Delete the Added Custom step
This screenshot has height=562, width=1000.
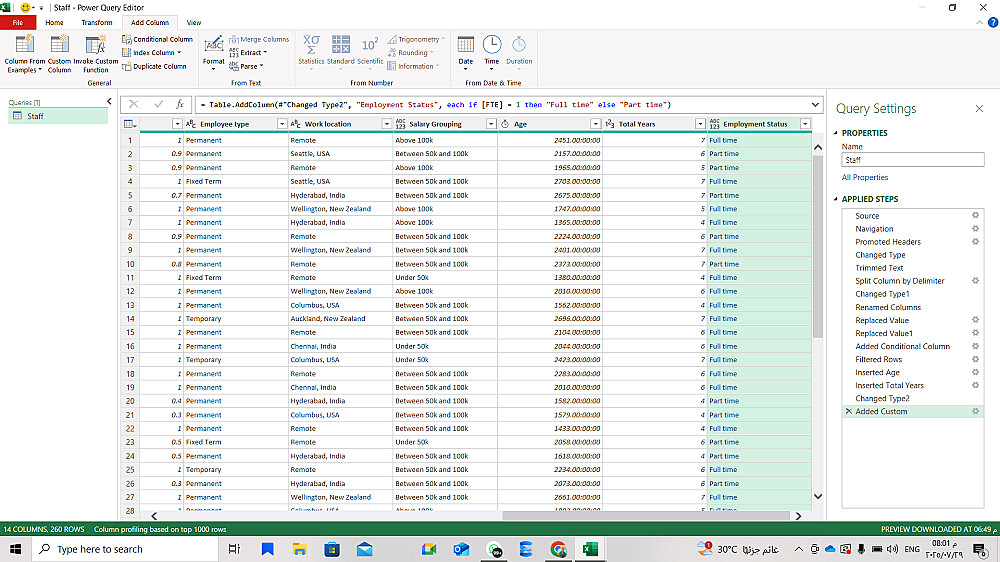click(x=849, y=412)
